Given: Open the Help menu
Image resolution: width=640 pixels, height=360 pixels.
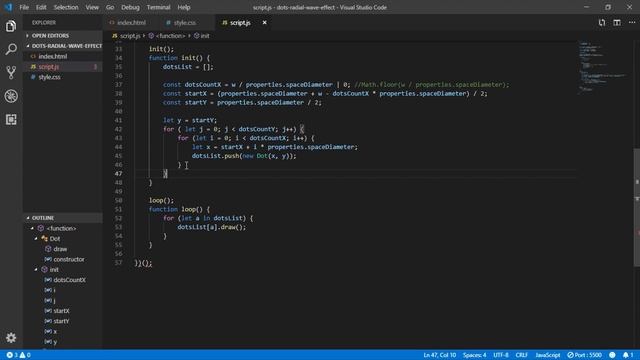Looking at the screenshot, I should (x=184, y=7).
